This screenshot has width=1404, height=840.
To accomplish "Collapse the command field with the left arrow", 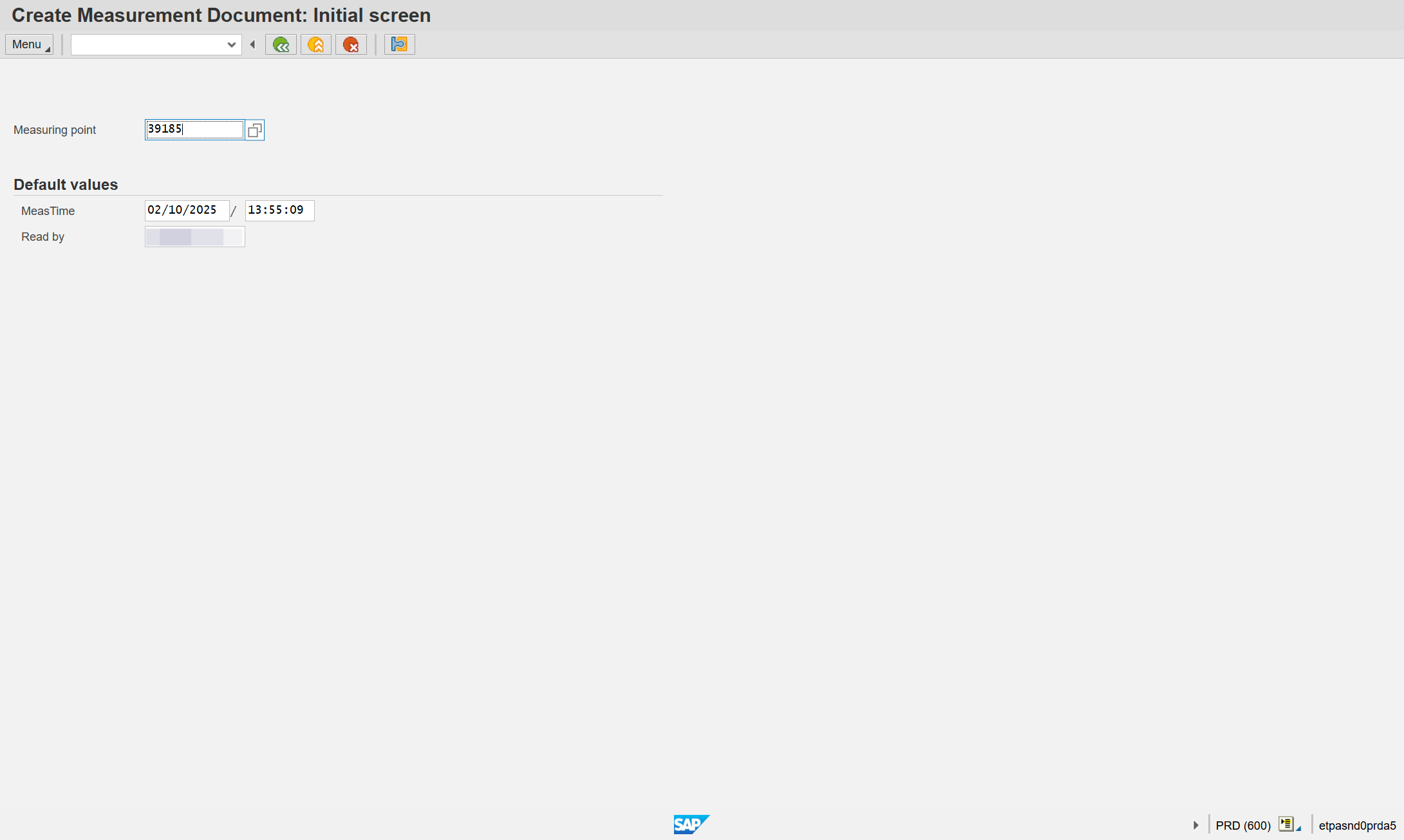I will click(x=252, y=44).
